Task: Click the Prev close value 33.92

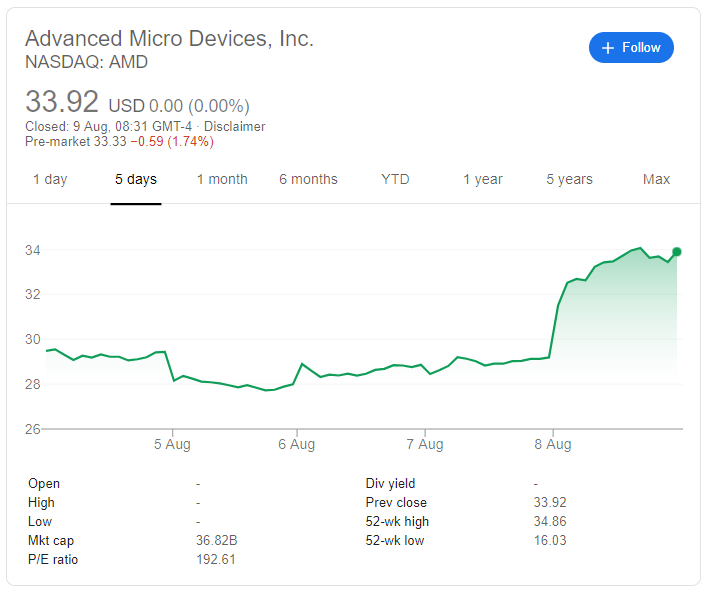Action: click(550, 502)
